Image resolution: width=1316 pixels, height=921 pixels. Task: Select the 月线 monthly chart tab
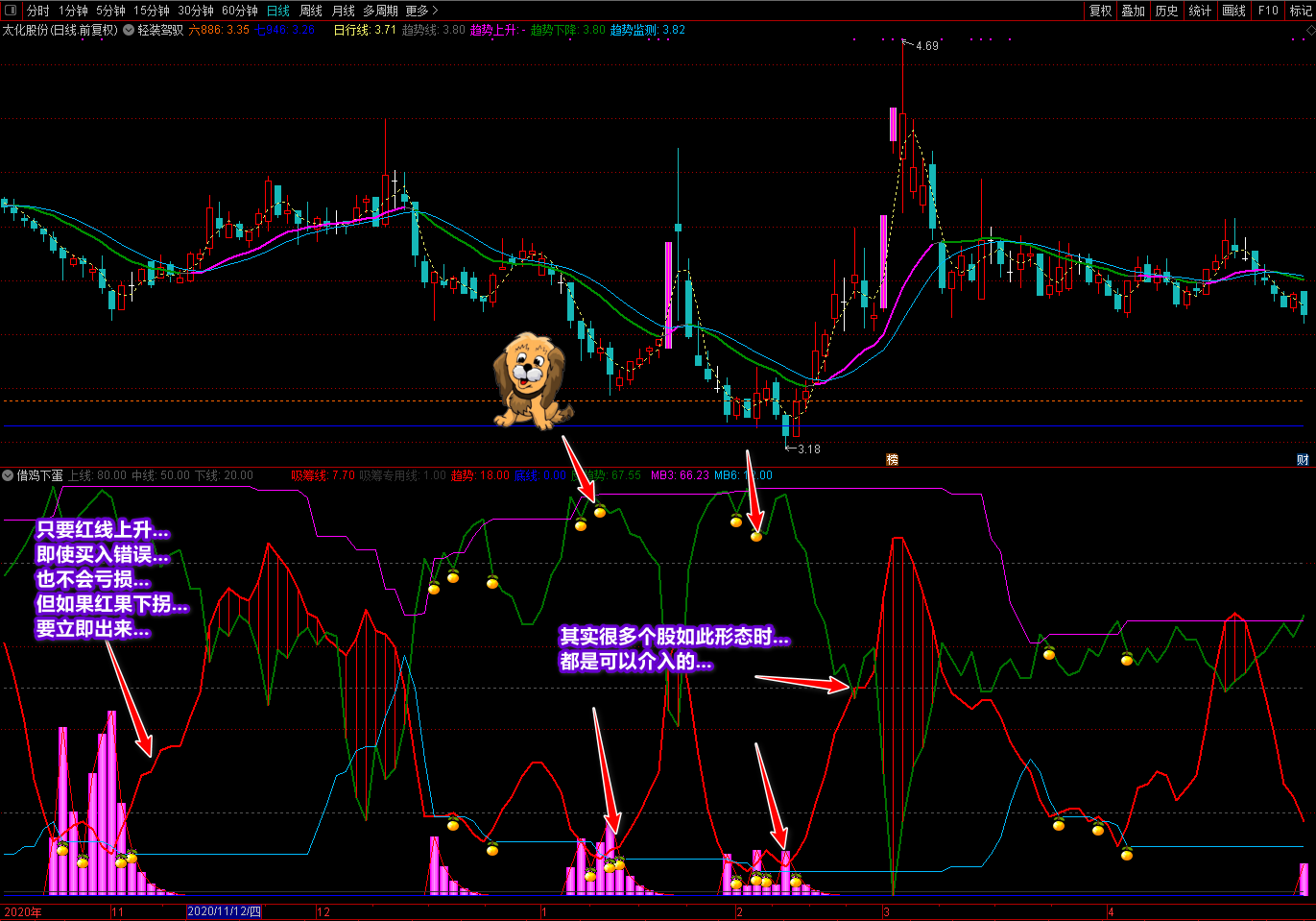pos(344,11)
